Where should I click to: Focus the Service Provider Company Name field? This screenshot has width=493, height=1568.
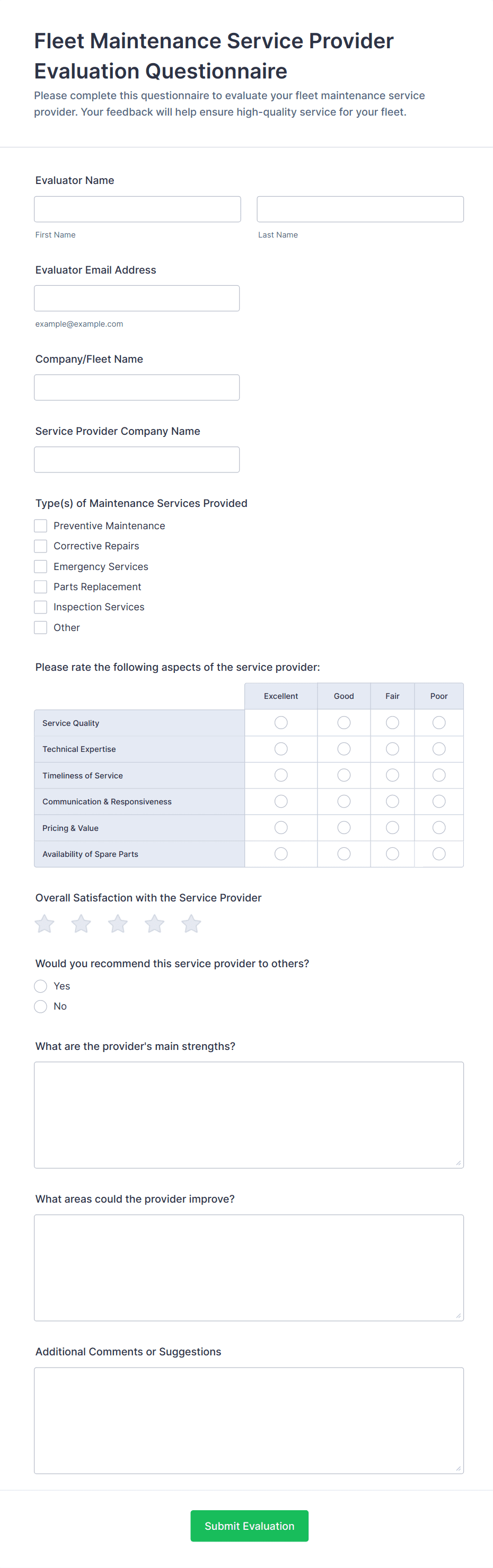[137, 460]
